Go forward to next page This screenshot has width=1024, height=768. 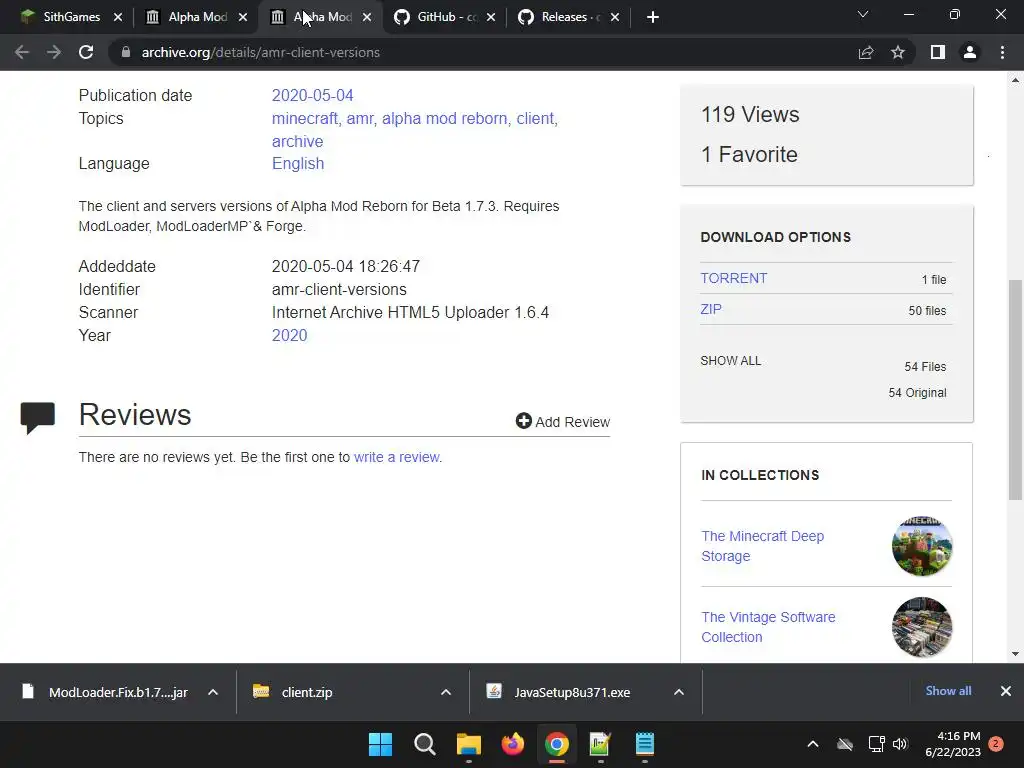[54, 52]
